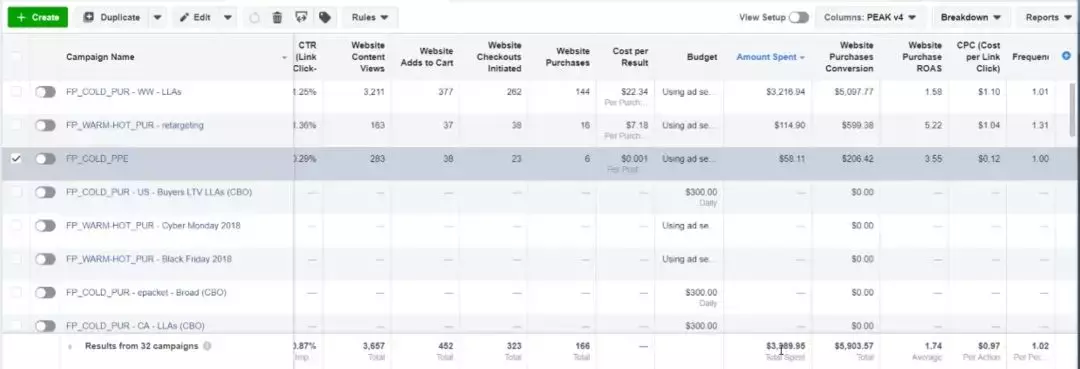Open the Breakdown dropdown
1080x369 pixels.
coord(970,17)
